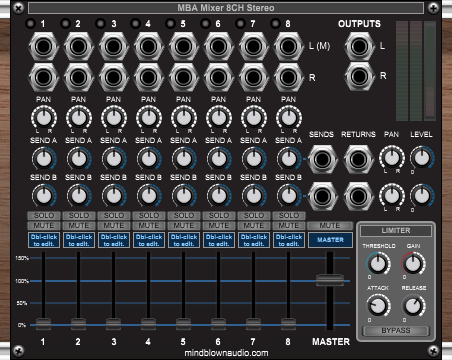Click the Return B input jack

pyautogui.click(x=358, y=197)
